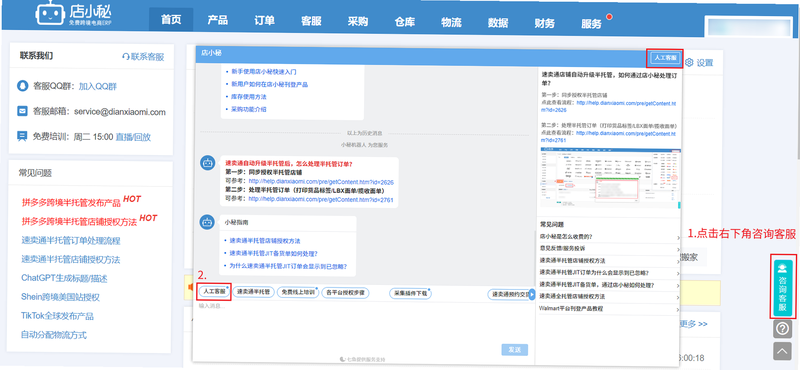The image size is (800, 370).
Task: Open help link ending id=2761 in chat message
Action: click(x=321, y=199)
